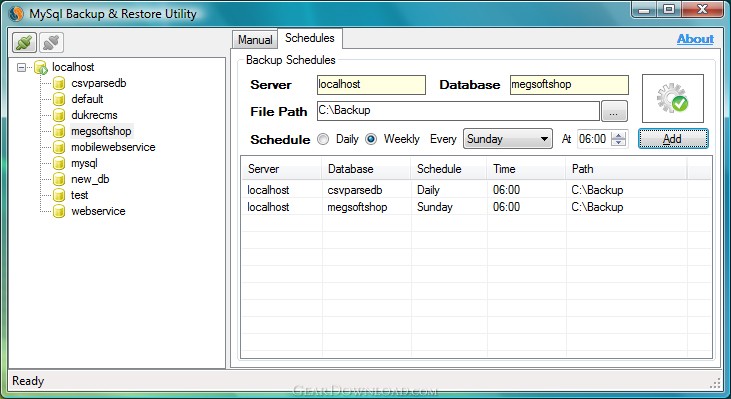Click the dukrecms database icon

point(59,115)
